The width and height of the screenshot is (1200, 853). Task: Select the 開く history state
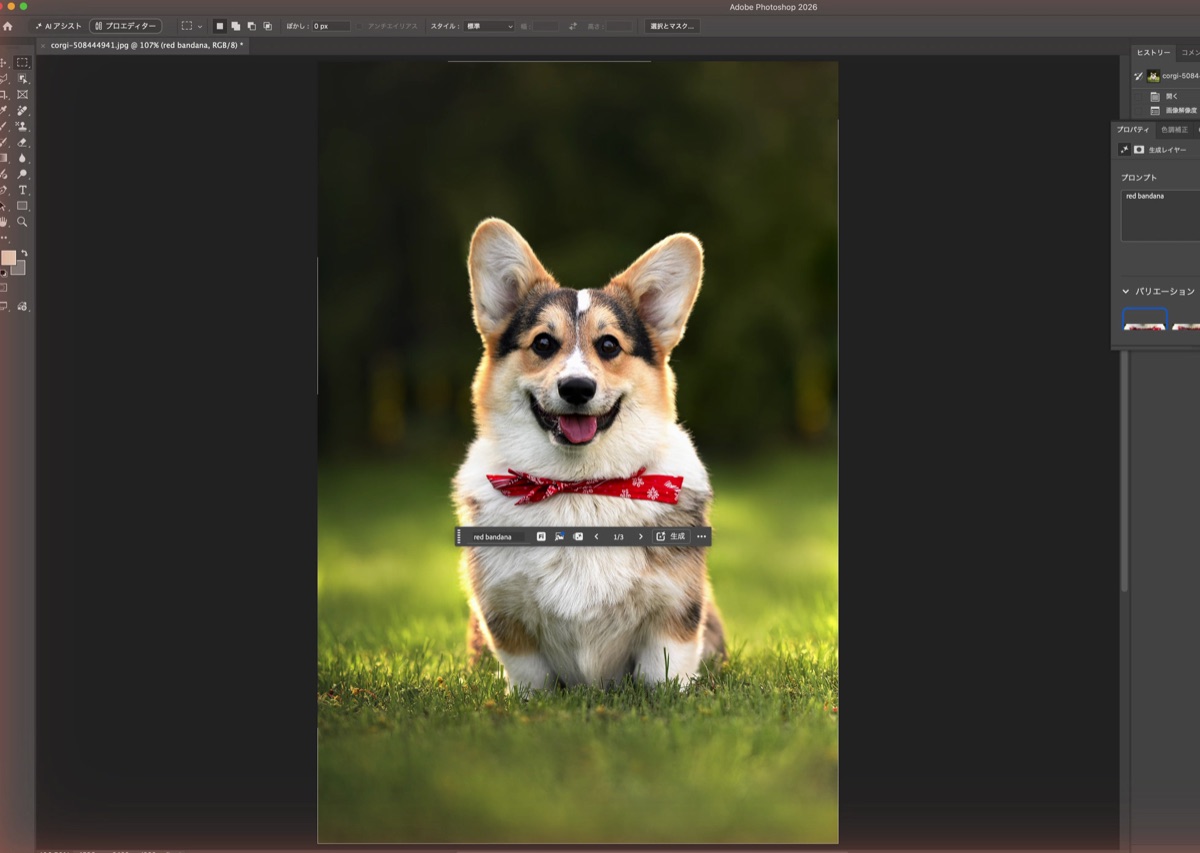(x=1172, y=97)
